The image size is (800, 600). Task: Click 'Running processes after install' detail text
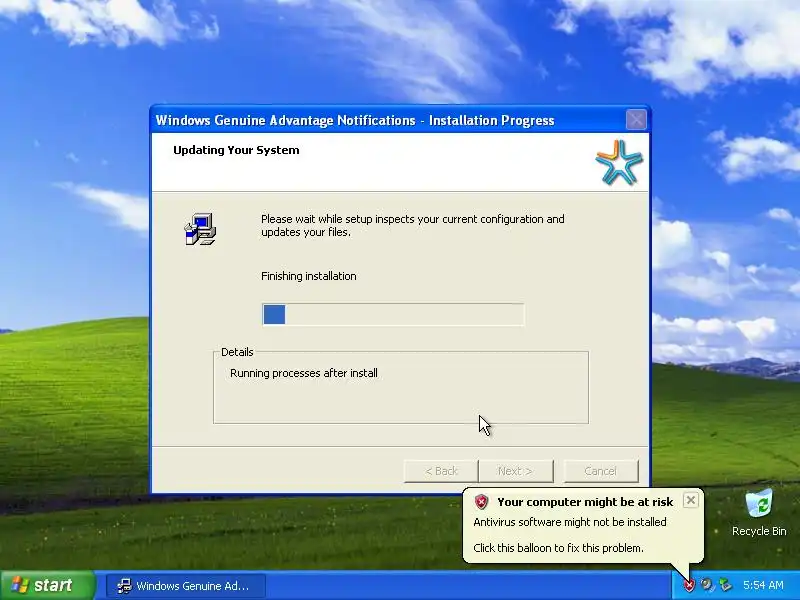(x=304, y=373)
